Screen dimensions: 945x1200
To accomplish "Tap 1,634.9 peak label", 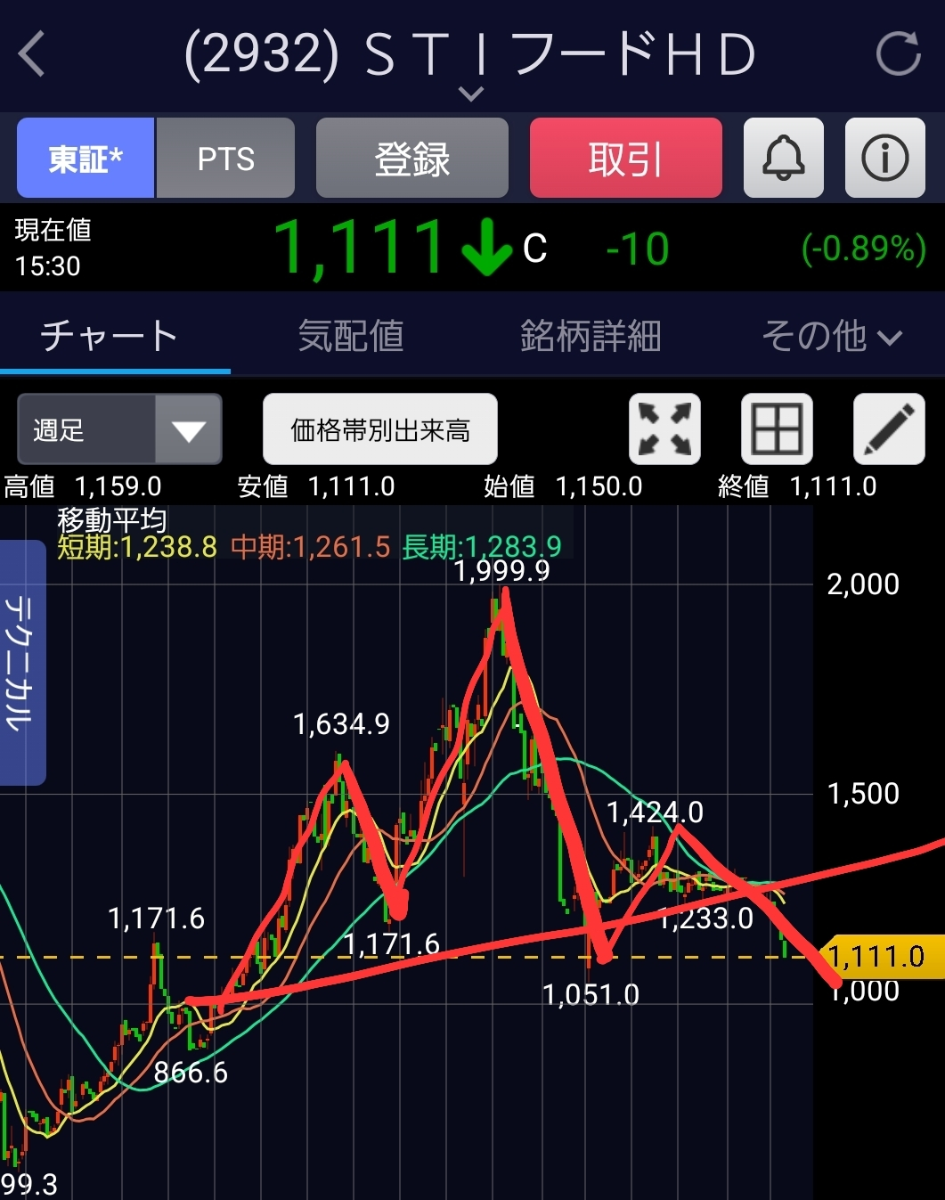I will [341, 724].
